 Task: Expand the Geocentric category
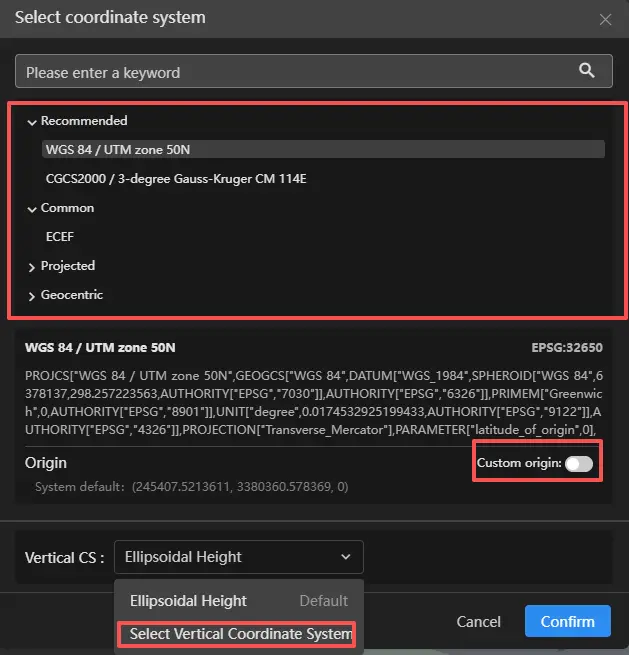tap(32, 295)
